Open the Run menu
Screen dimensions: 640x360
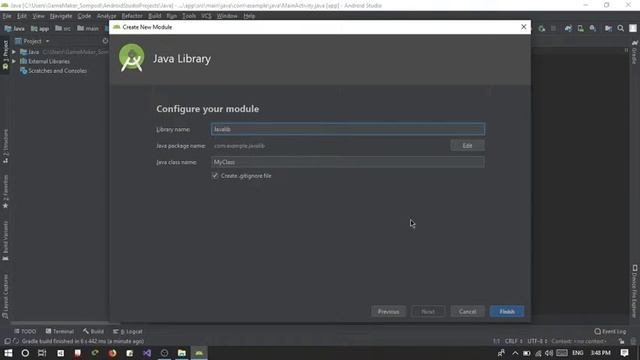click(x=171, y=16)
